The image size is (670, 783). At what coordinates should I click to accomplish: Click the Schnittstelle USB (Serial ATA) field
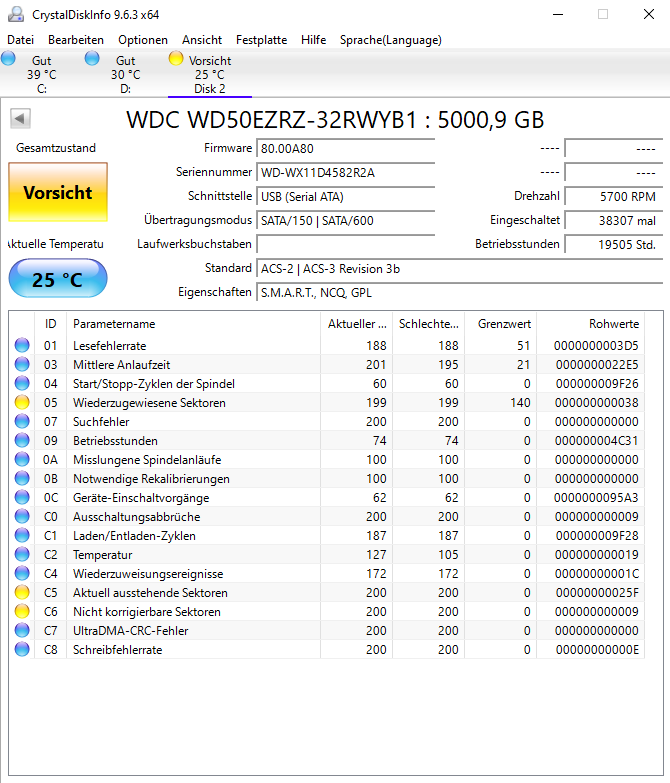[x=345, y=196]
